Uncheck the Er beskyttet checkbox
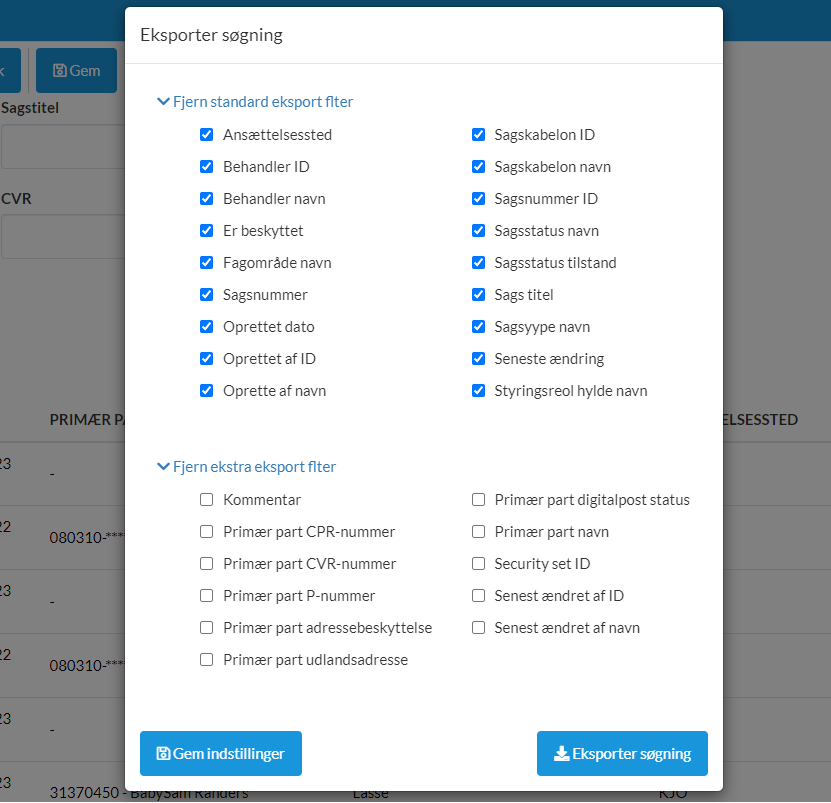Viewport: 831px width, 803px height. tap(207, 231)
